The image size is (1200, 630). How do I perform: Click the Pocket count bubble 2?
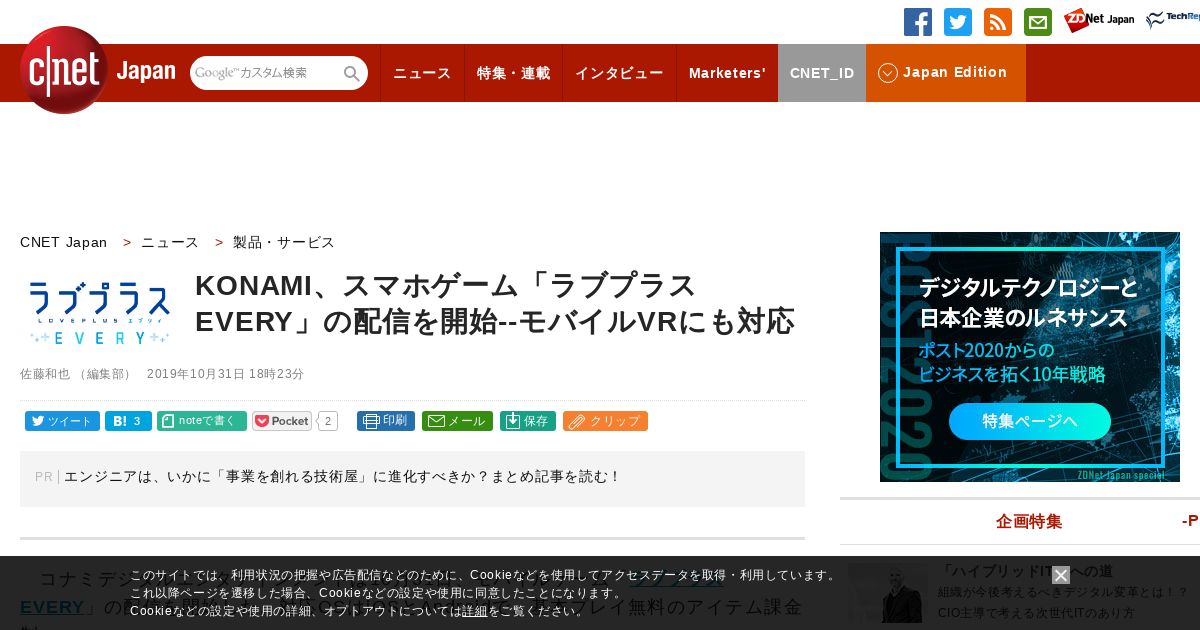coord(328,421)
